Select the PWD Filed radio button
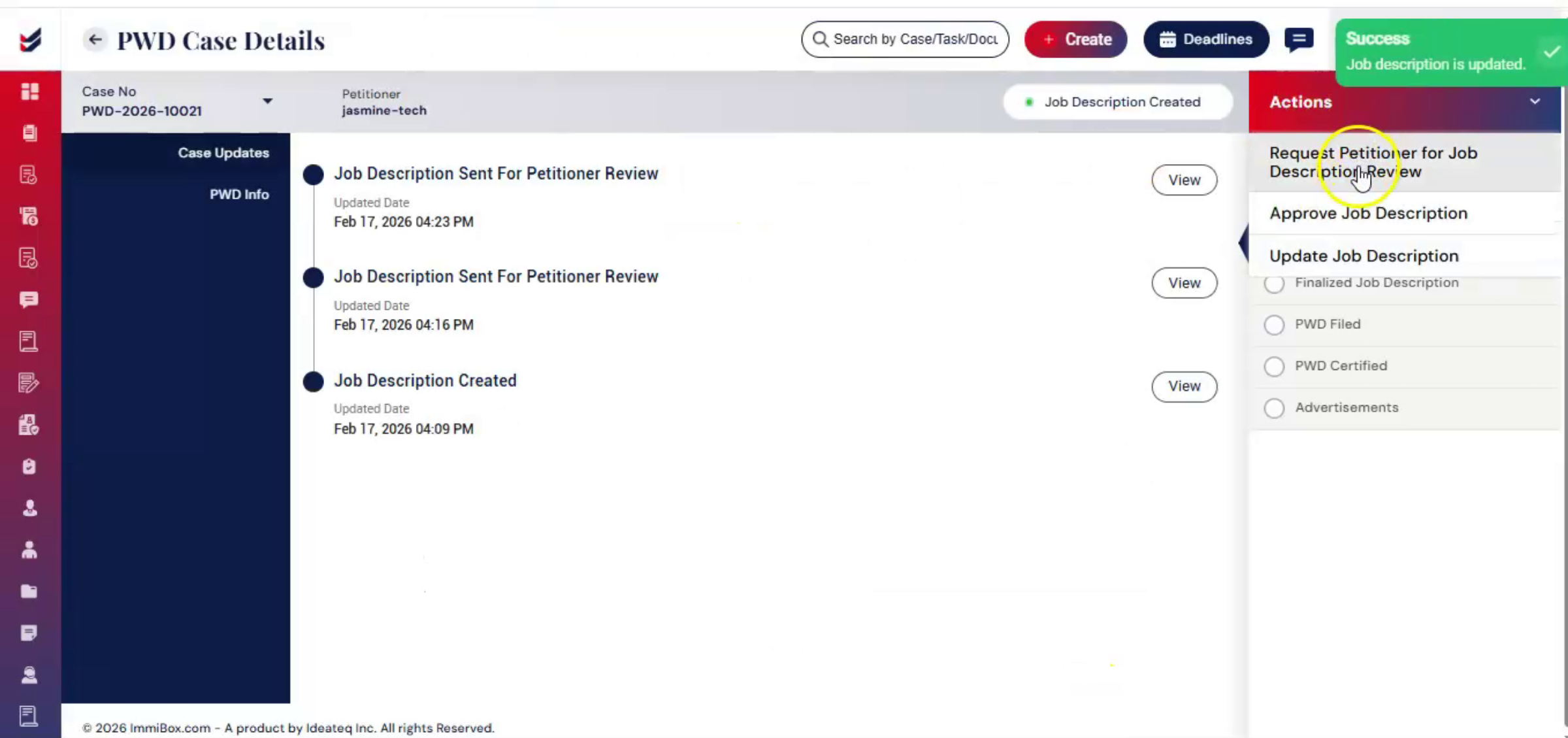 tap(1274, 325)
